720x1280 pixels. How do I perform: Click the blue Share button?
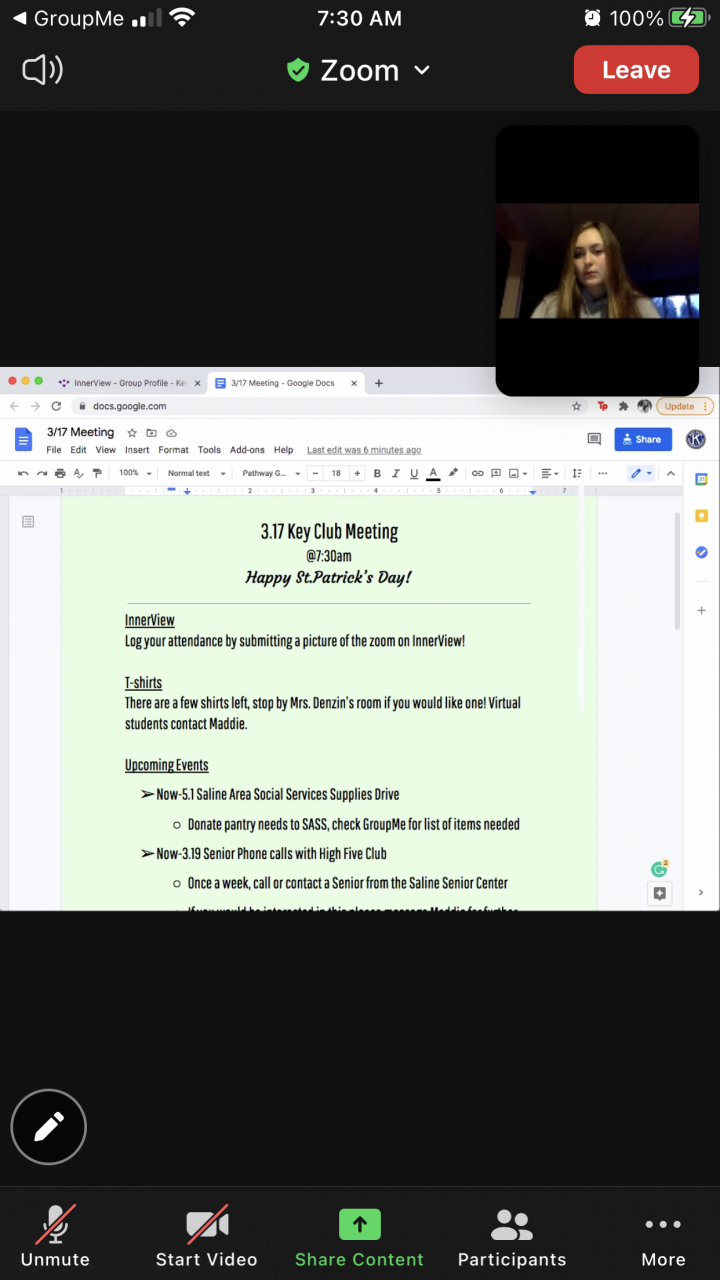click(x=643, y=439)
